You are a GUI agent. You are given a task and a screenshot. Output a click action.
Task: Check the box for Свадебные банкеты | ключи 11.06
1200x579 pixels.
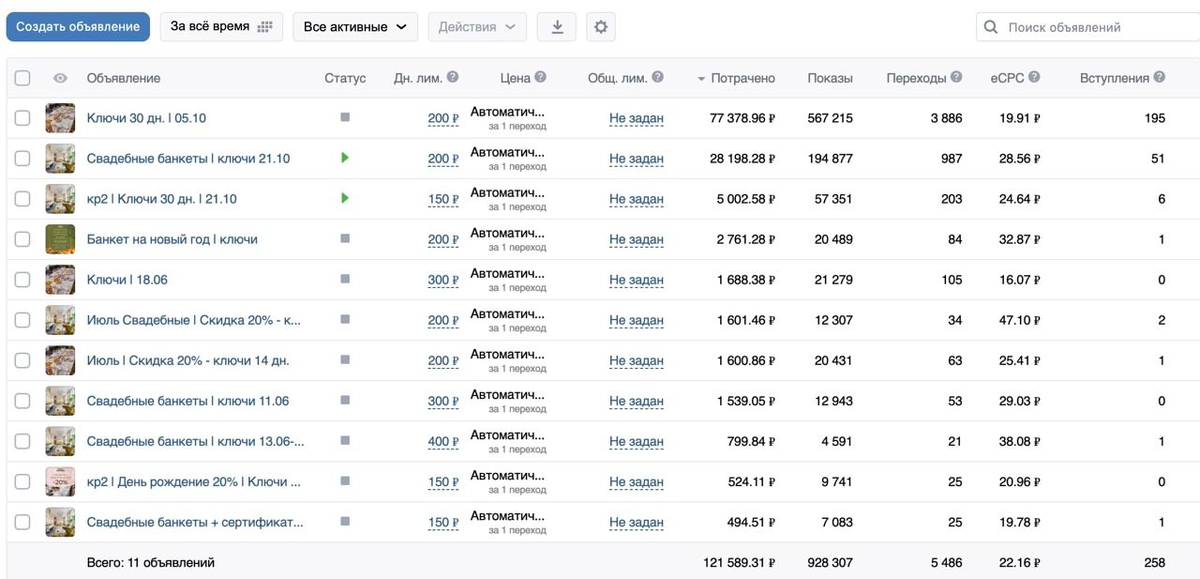(22, 401)
